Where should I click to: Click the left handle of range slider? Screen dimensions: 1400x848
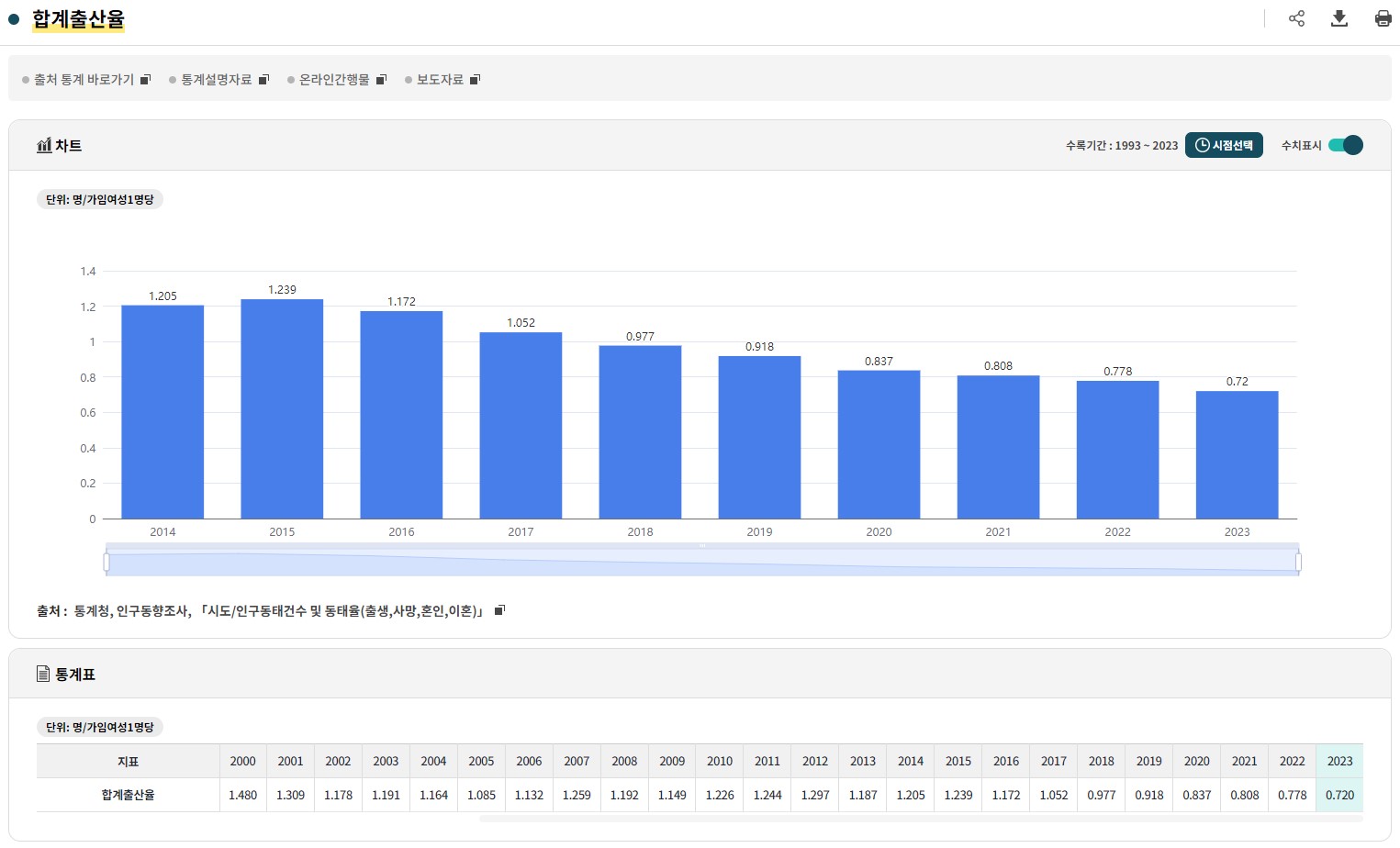(106, 562)
